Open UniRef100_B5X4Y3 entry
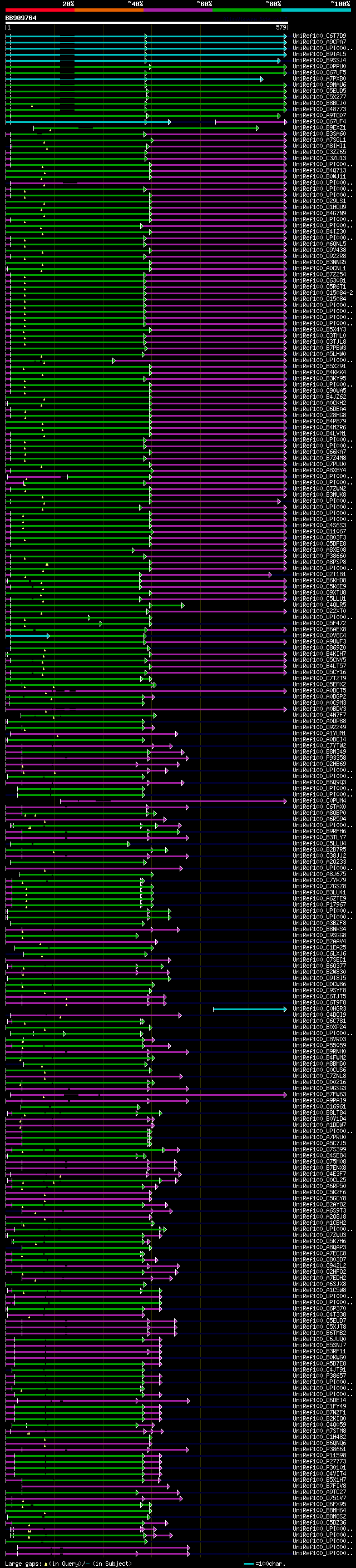The height and width of the screenshot is (1568, 356). coord(319,329)
